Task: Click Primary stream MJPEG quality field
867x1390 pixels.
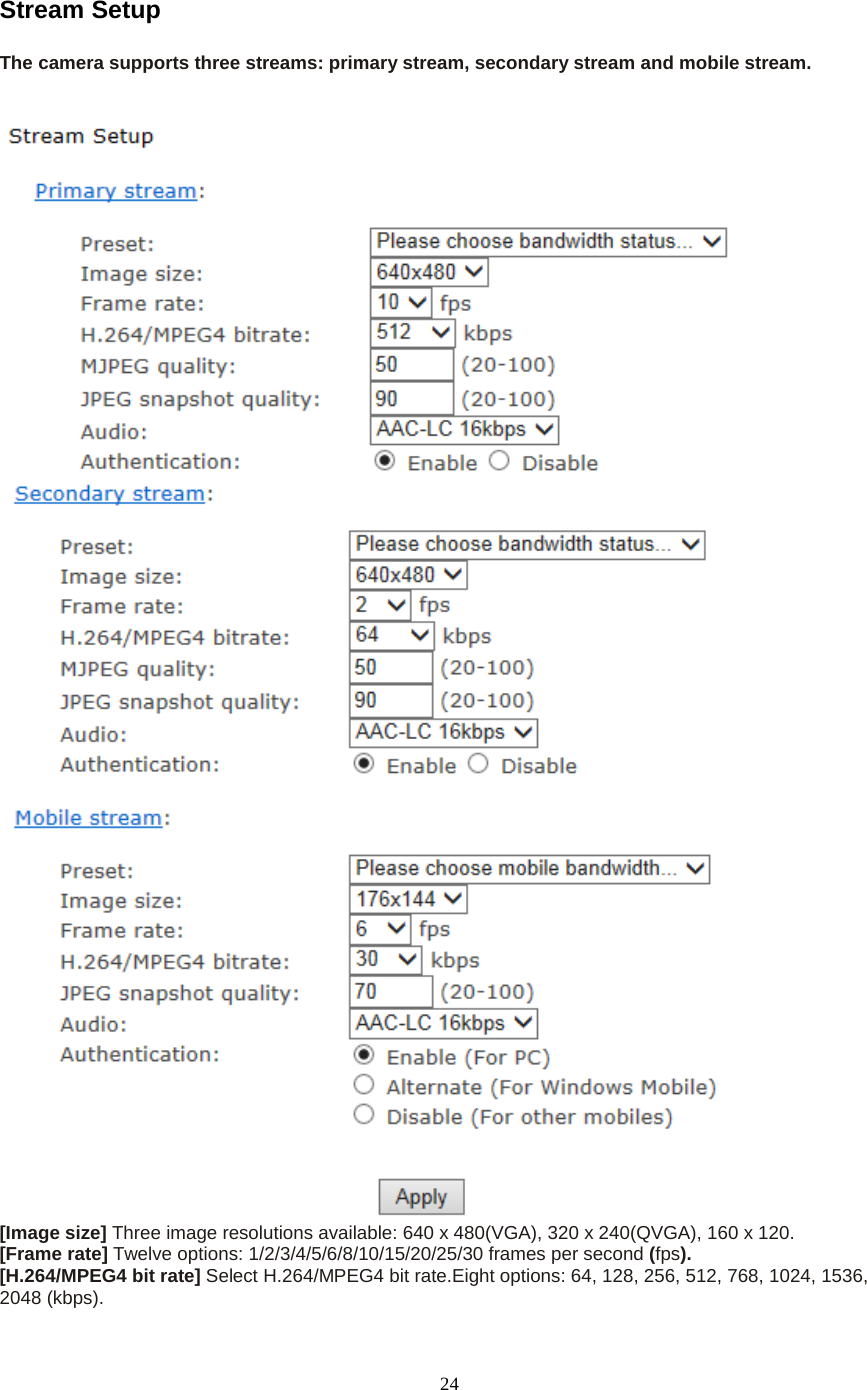Action: point(410,365)
